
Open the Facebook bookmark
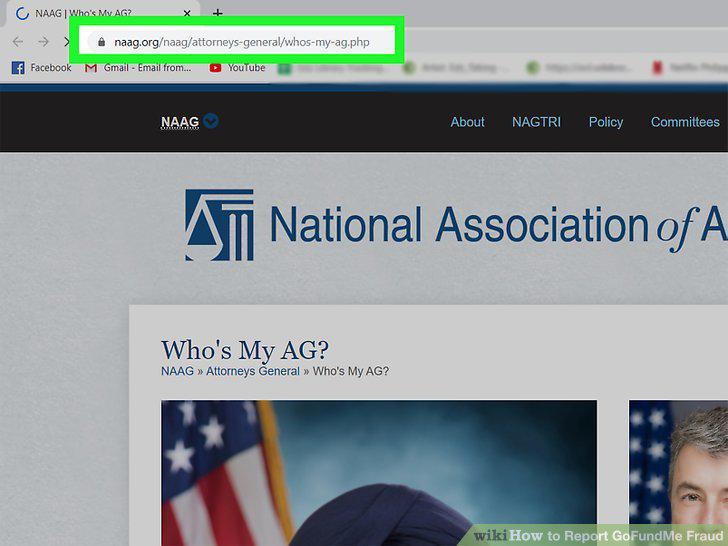pos(42,68)
